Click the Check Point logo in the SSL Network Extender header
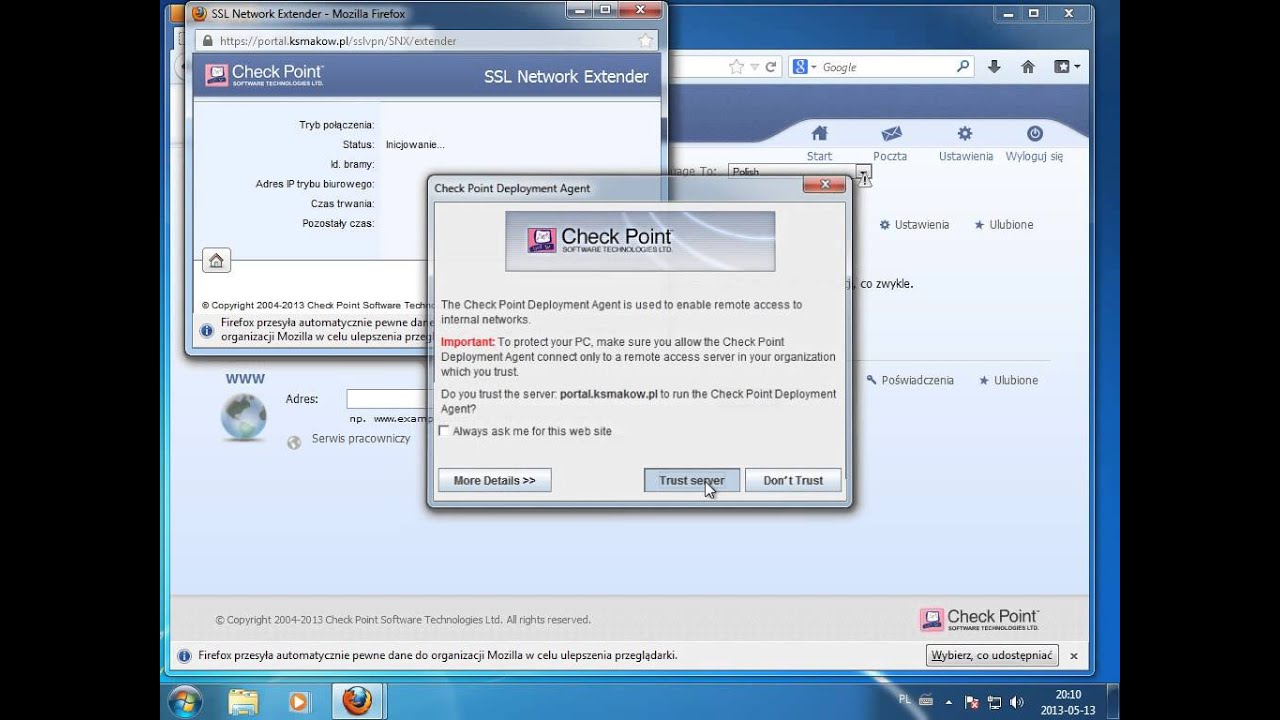Screen dimensions: 1280x720 (x=264, y=75)
